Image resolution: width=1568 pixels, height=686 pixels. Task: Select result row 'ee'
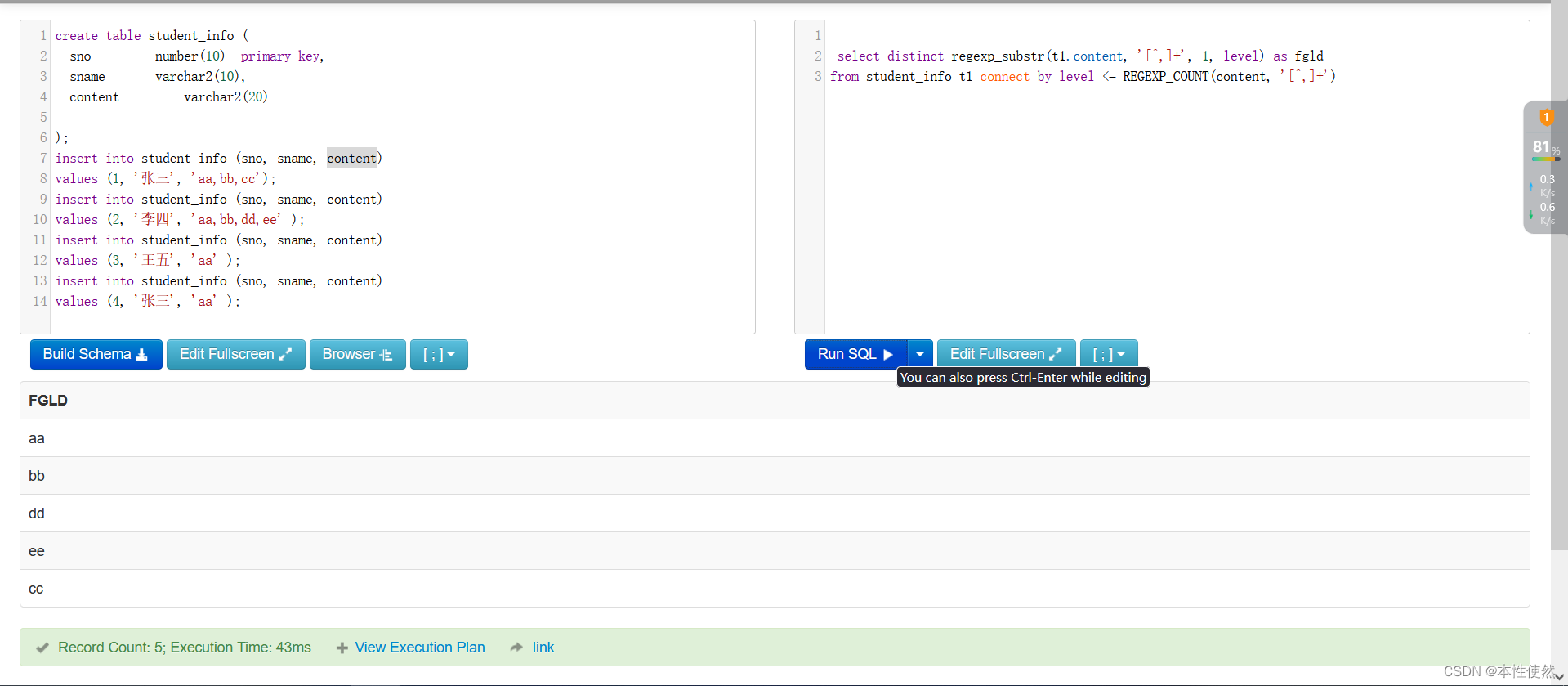click(775, 551)
